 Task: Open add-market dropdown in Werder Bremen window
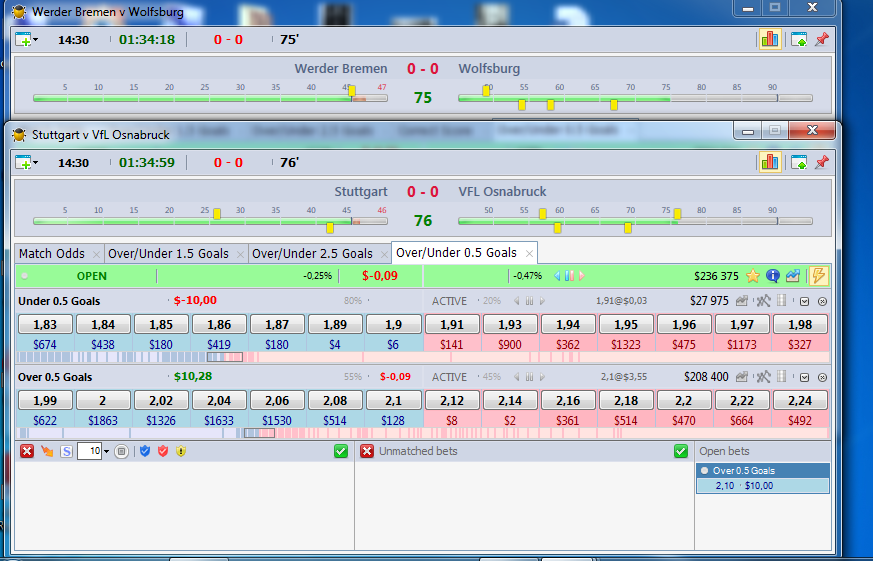(x=26, y=40)
